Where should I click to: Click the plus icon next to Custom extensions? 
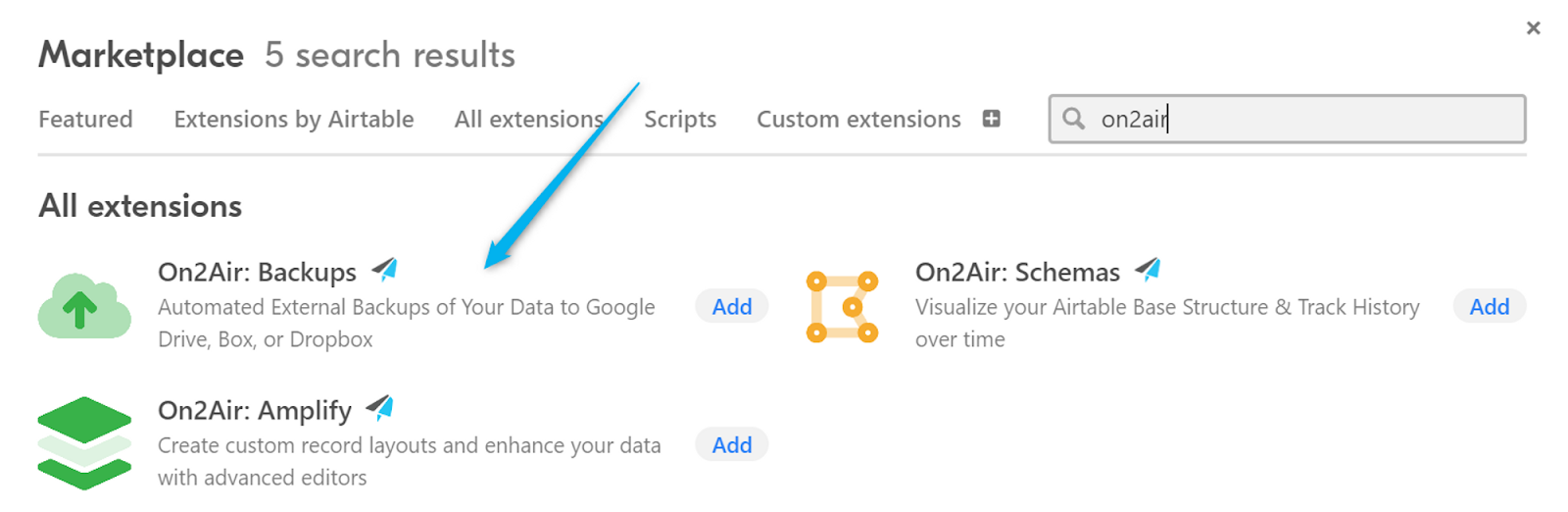coord(992,119)
